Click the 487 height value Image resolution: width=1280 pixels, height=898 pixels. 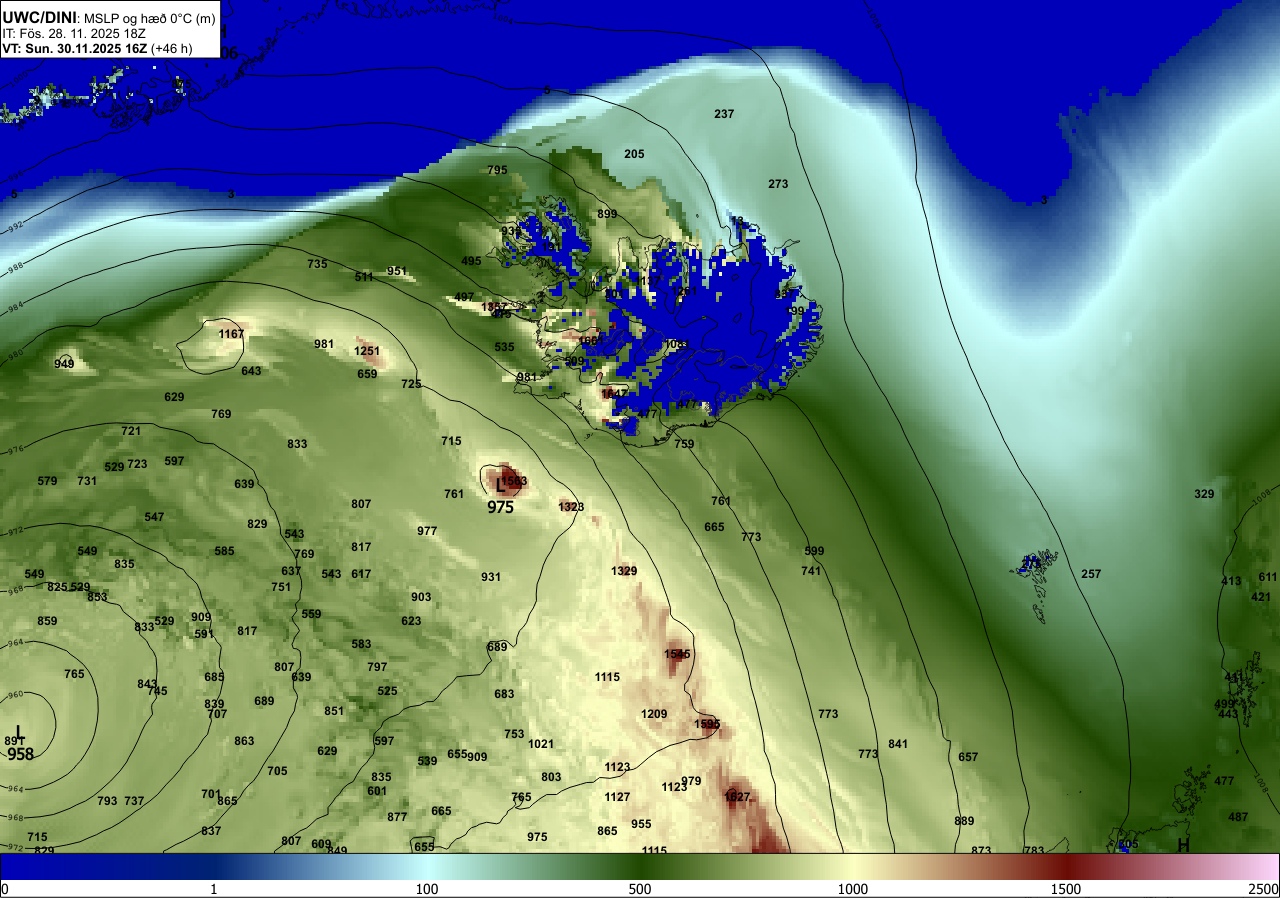coord(1238,817)
